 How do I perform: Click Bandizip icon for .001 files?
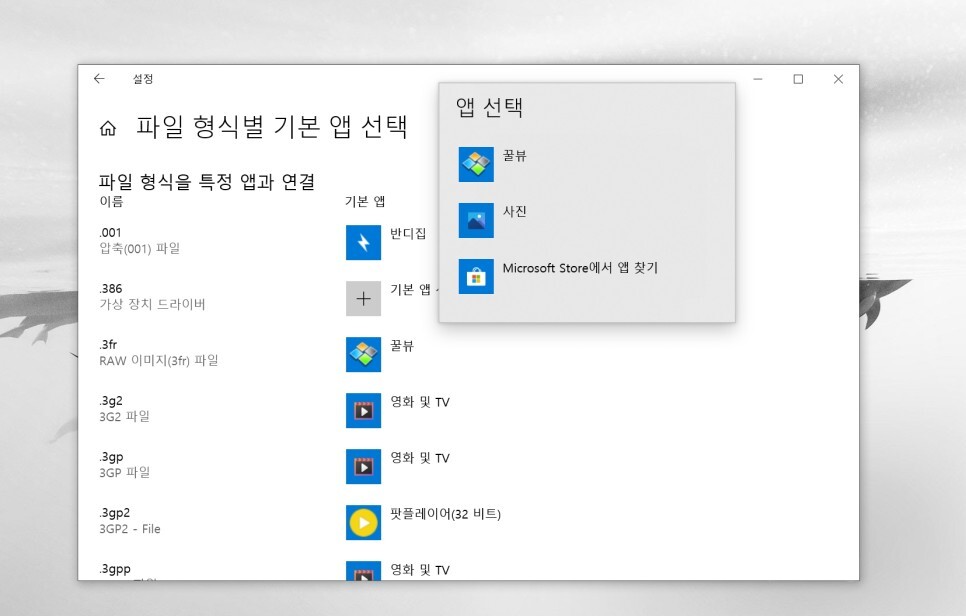click(x=363, y=242)
